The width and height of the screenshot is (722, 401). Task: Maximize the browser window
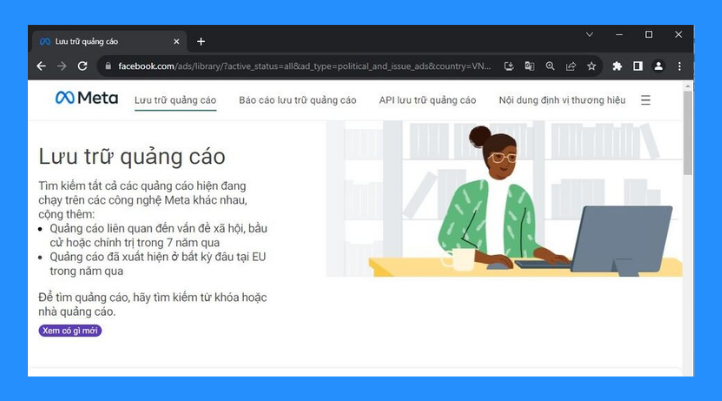click(649, 35)
